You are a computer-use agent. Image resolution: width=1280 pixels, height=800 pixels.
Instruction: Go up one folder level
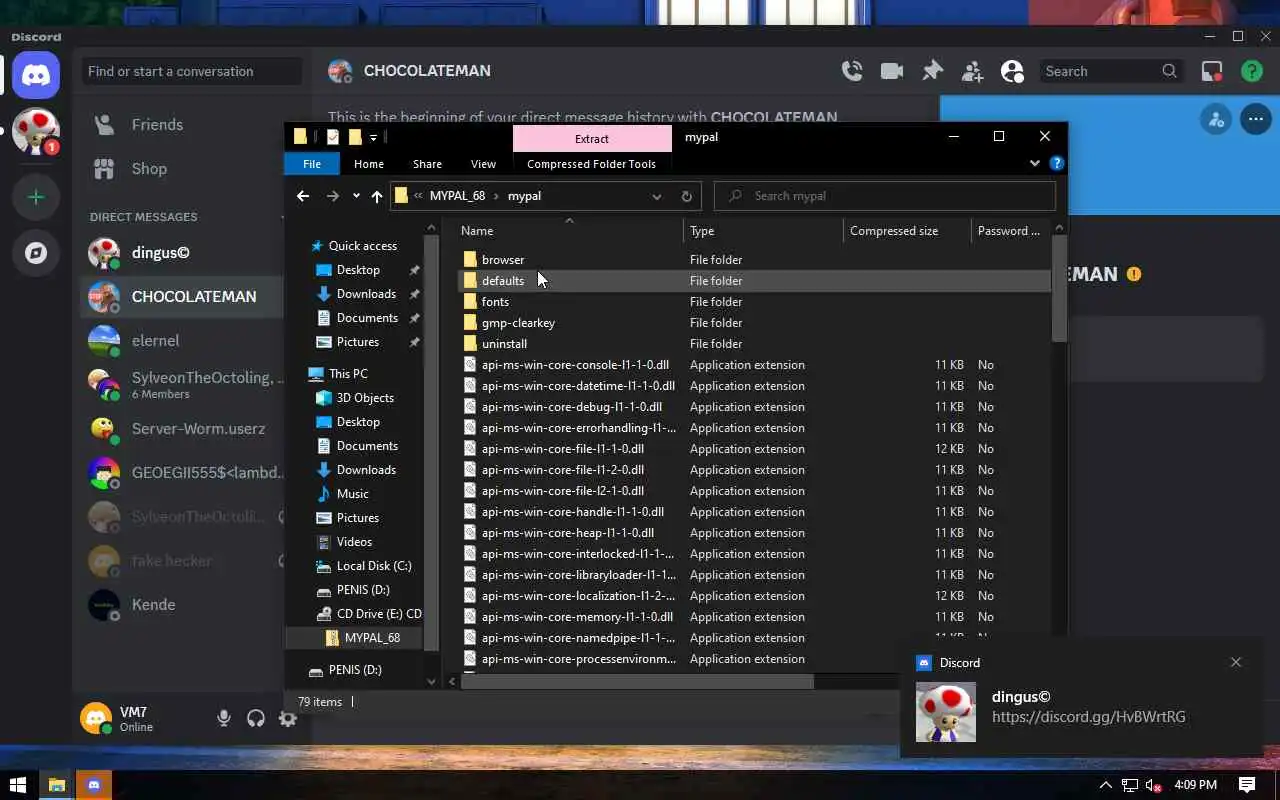(x=376, y=196)
